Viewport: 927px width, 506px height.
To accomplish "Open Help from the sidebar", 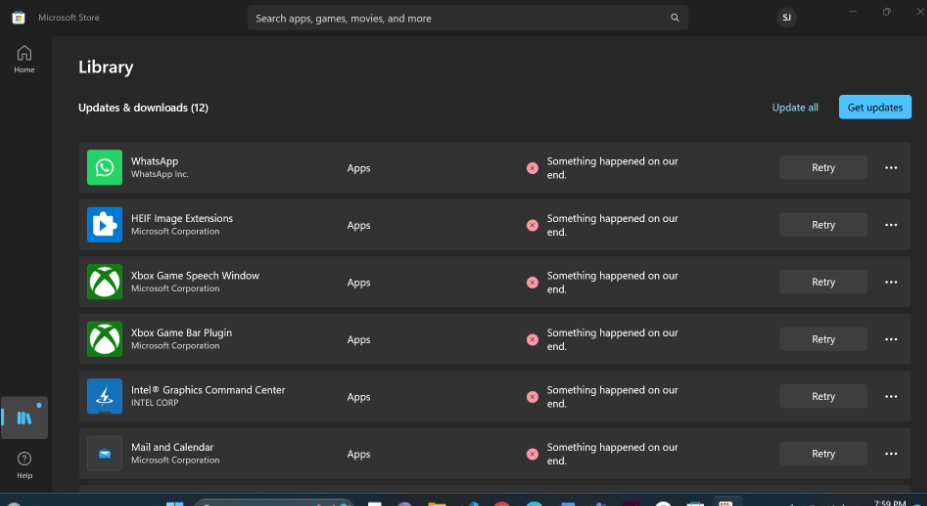I will (x=24, y=465).
